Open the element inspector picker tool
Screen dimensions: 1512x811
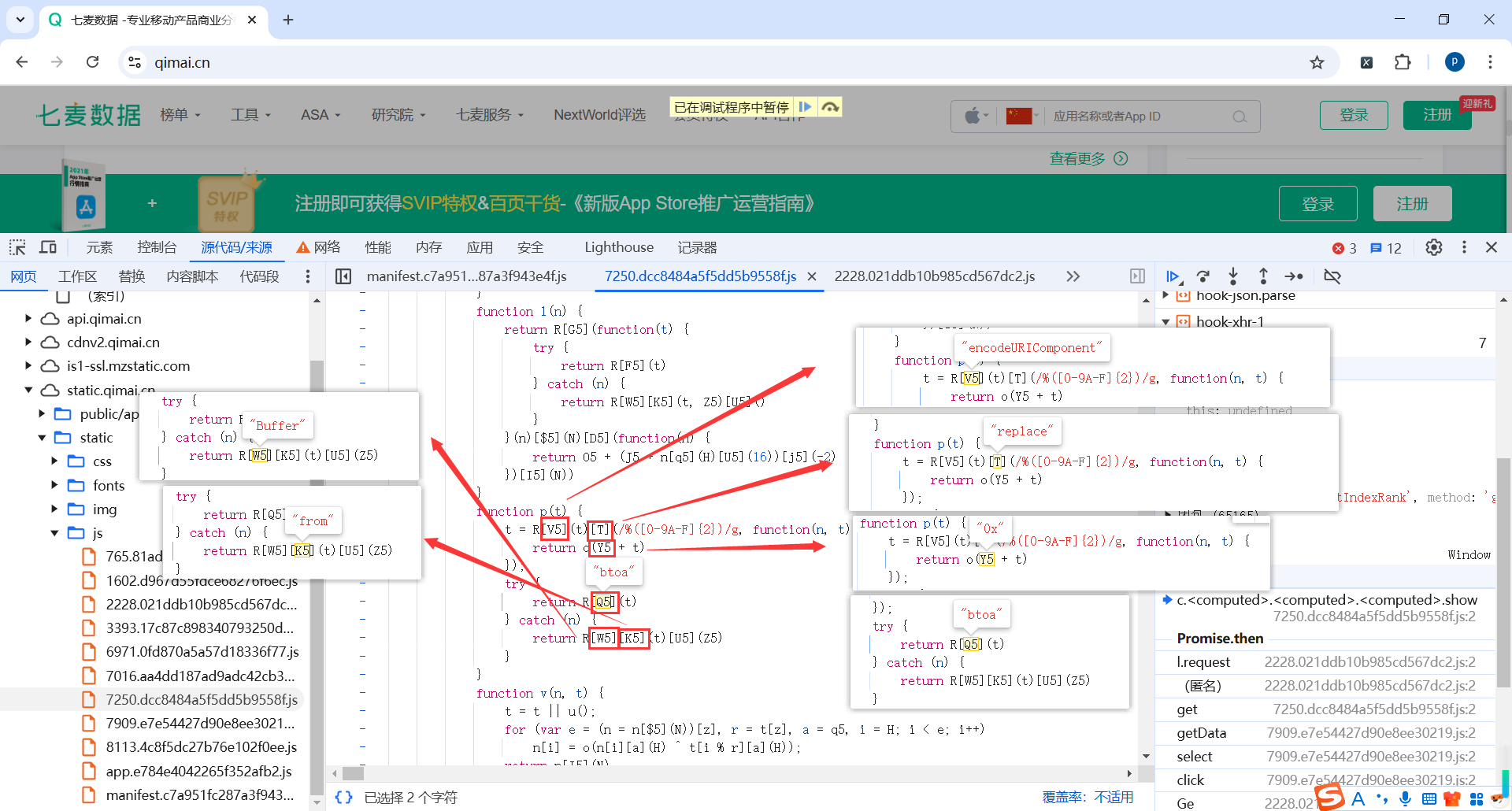click(17, 247)
